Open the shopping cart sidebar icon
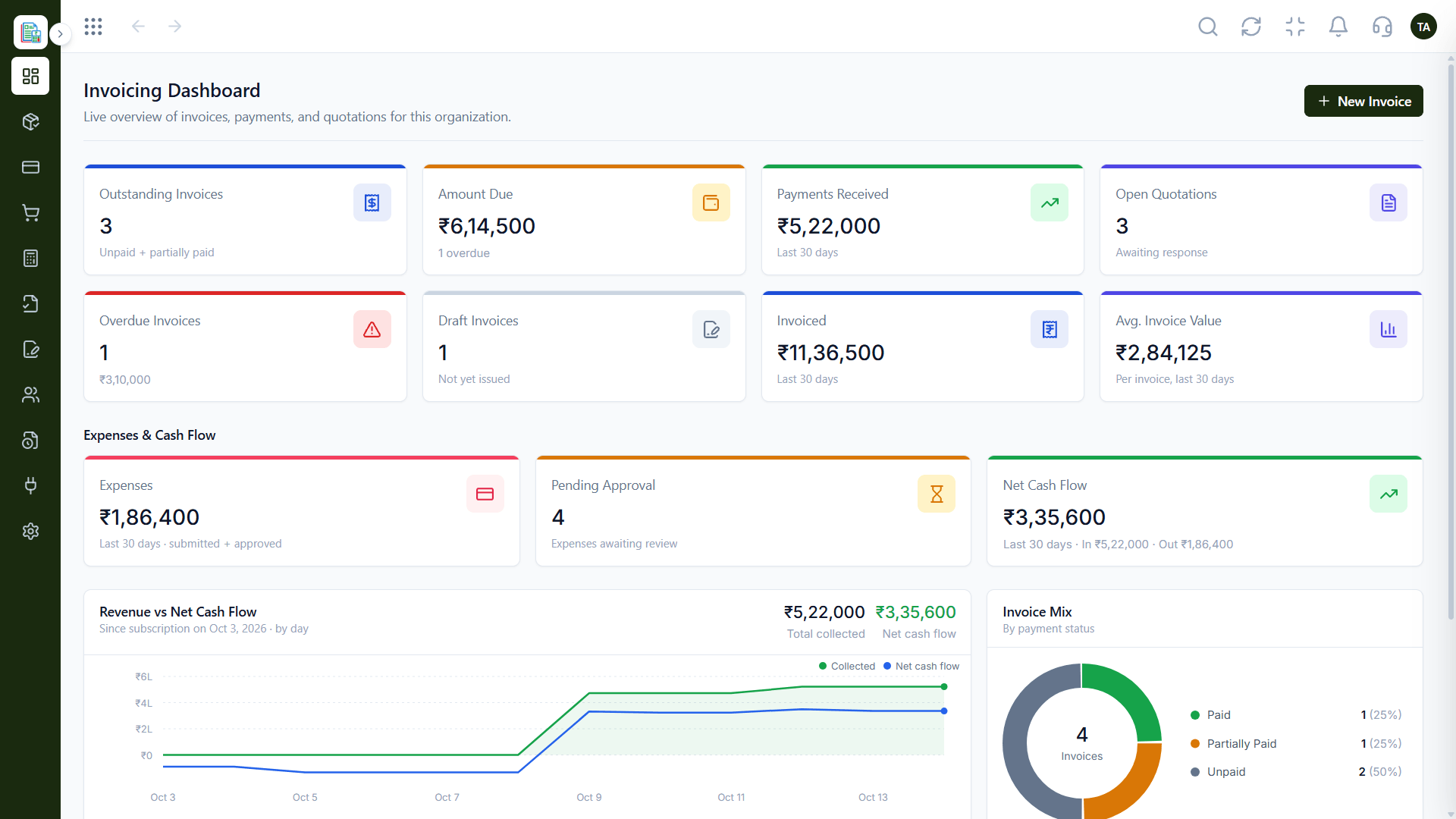Screen dimensions: 1456x819 click(x=30, y=212)
